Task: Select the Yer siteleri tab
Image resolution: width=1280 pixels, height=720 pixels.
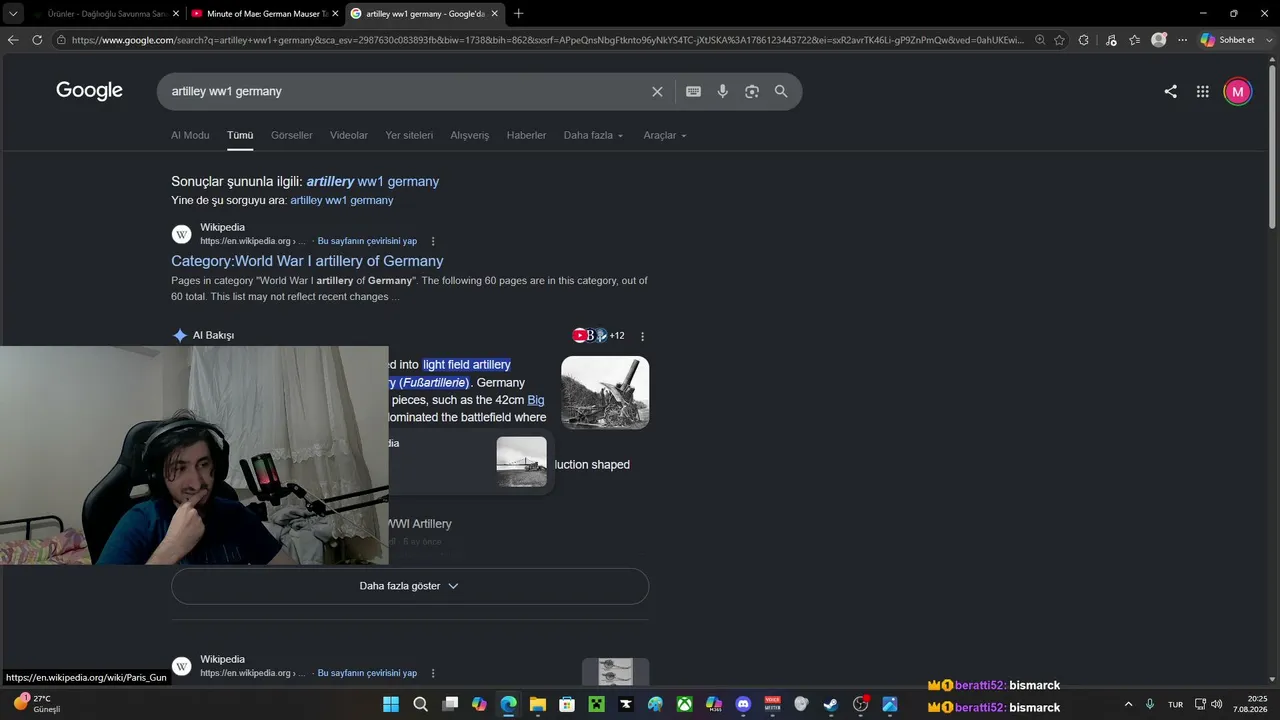Action: point(409,135)
